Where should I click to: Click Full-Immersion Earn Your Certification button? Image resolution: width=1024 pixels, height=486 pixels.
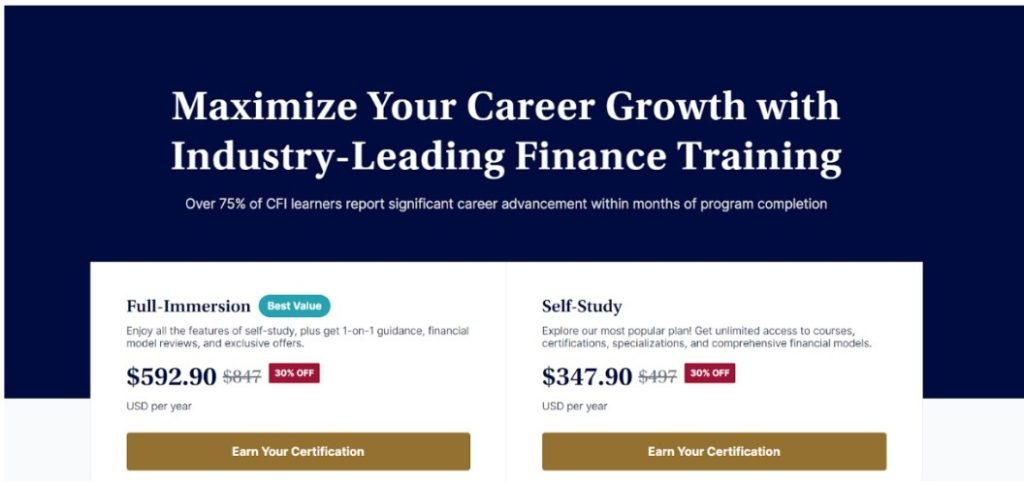point(298,451)
